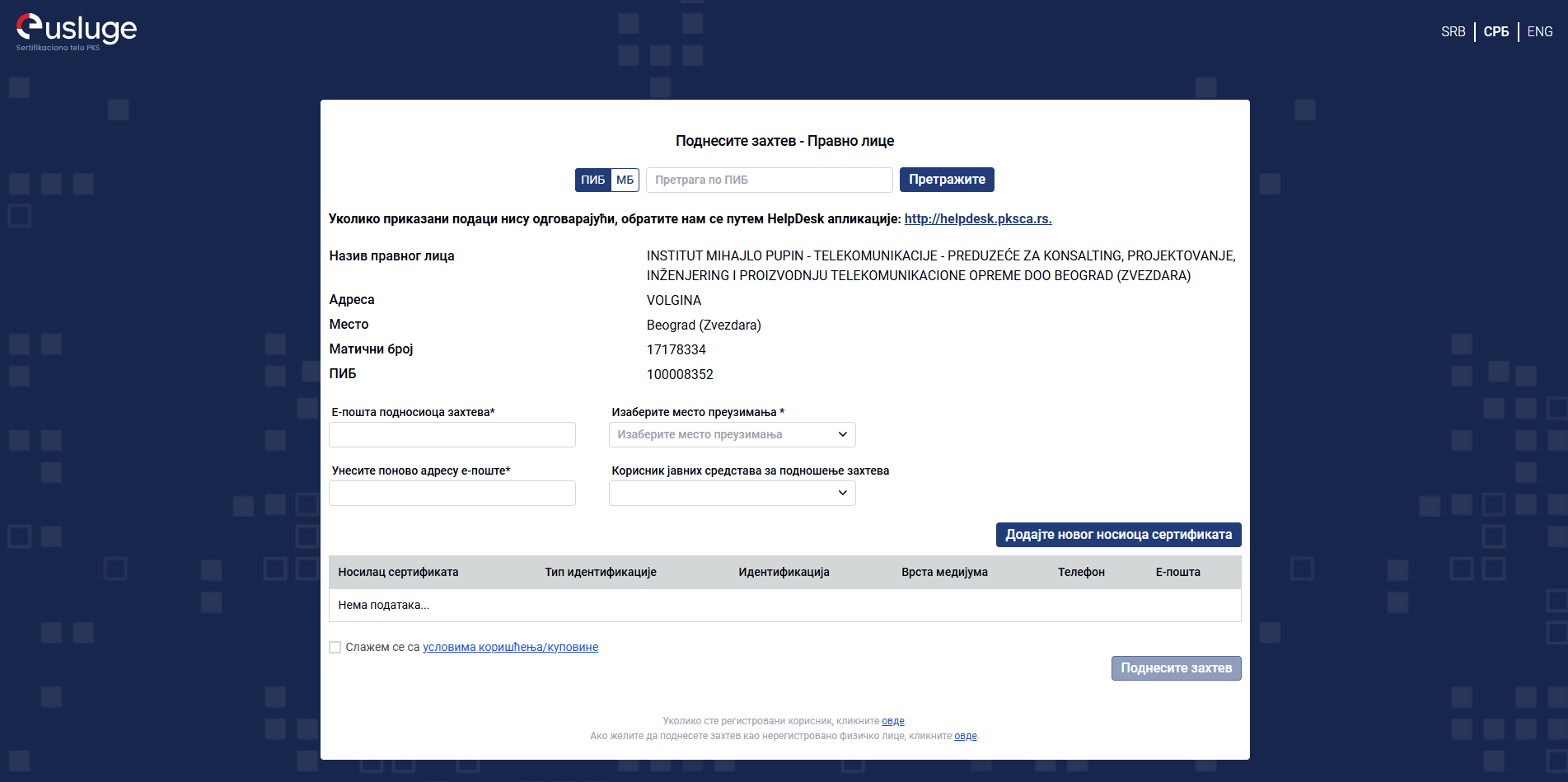The height and width of the screenshot is (782, 1568).
Task: Click the Врста медијума column header
Action: coord(944,573)
